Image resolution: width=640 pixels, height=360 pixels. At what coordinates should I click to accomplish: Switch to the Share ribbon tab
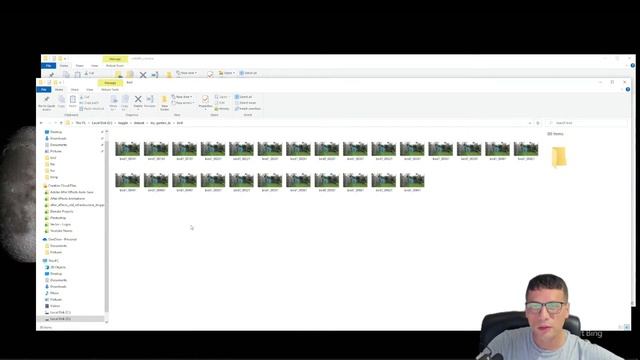point(75,89)
